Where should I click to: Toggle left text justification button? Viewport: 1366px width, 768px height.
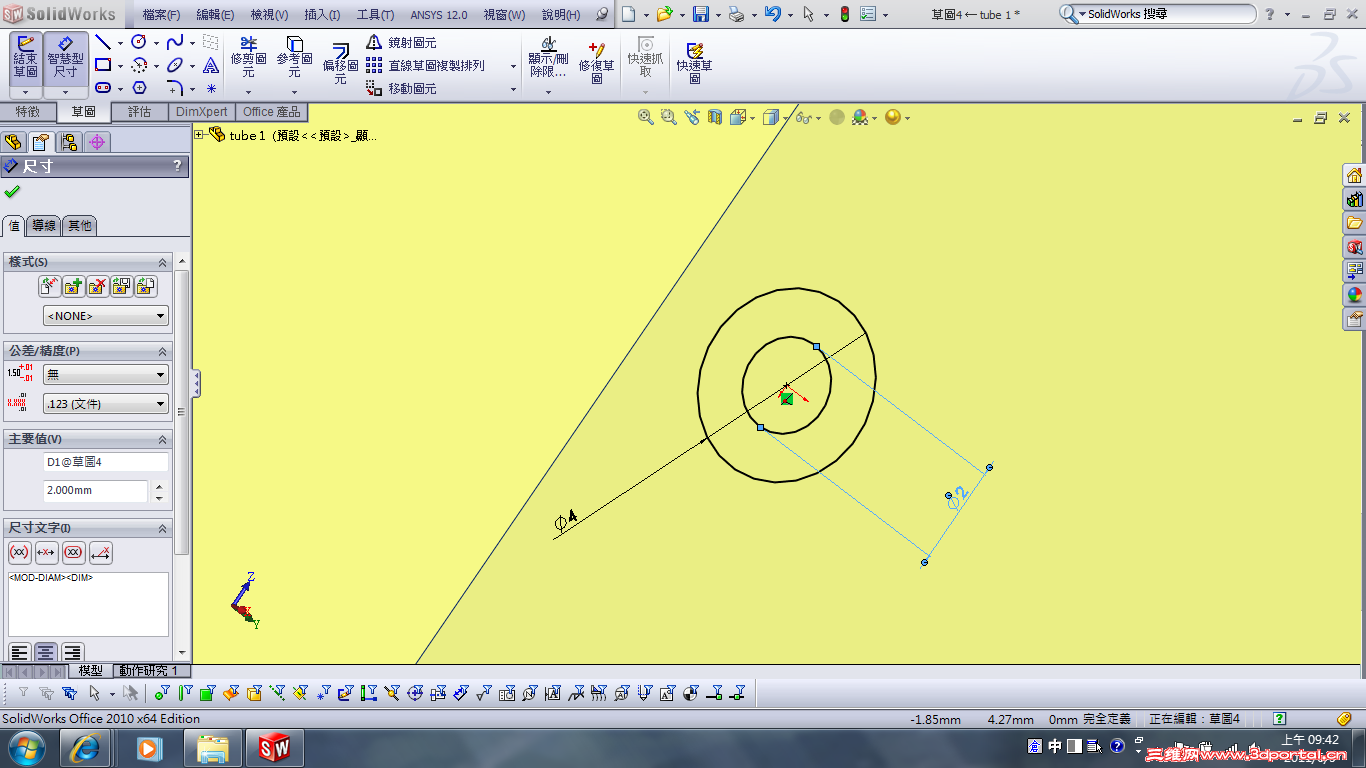(20, 652)
